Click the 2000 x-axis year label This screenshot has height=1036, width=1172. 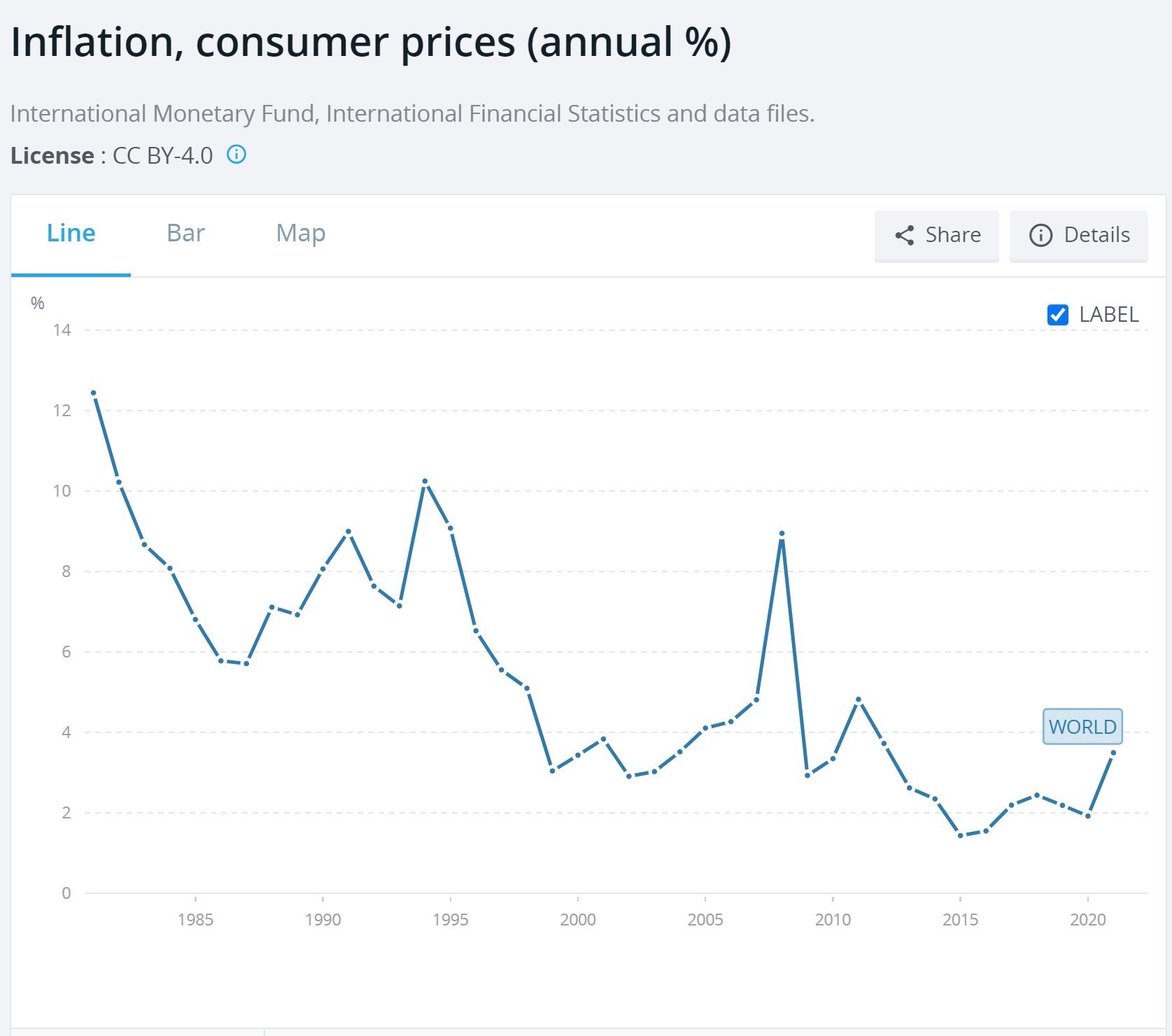[x=577, y=919]
